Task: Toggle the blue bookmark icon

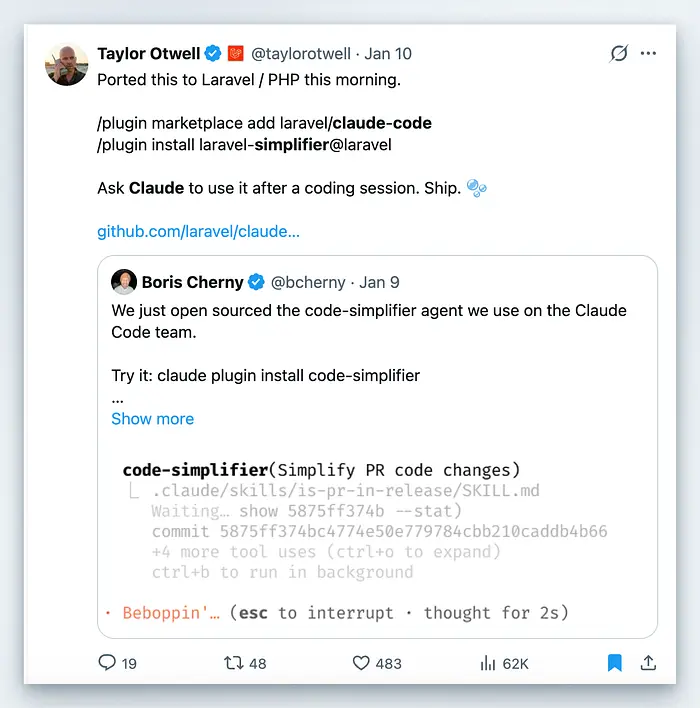Action: [x=615, y=662]
